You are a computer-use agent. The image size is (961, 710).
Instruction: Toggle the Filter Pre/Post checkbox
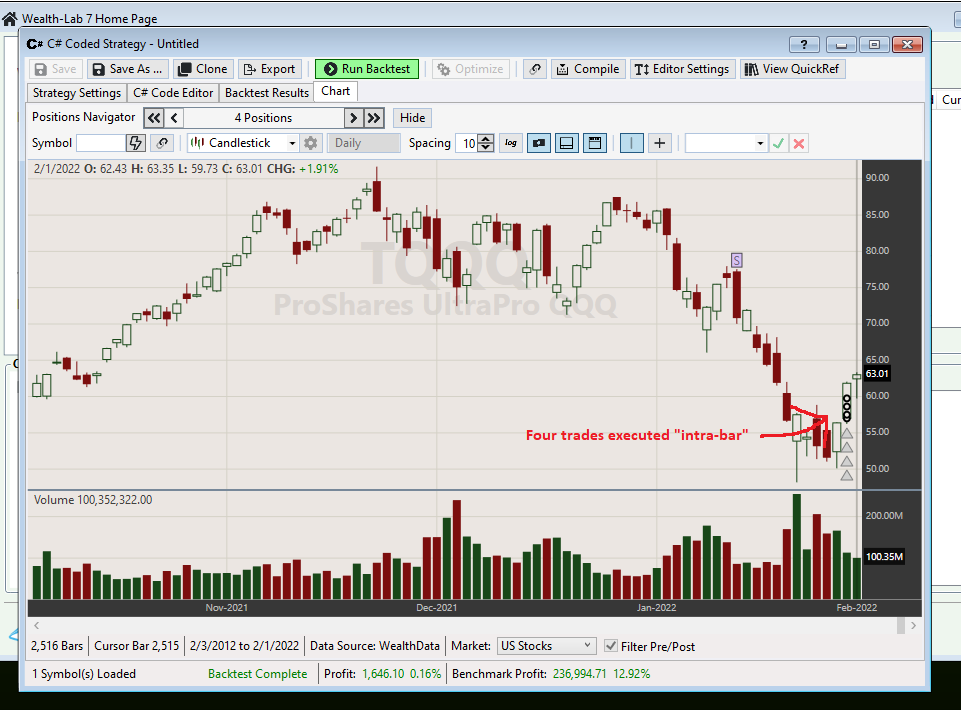[610, 646]
